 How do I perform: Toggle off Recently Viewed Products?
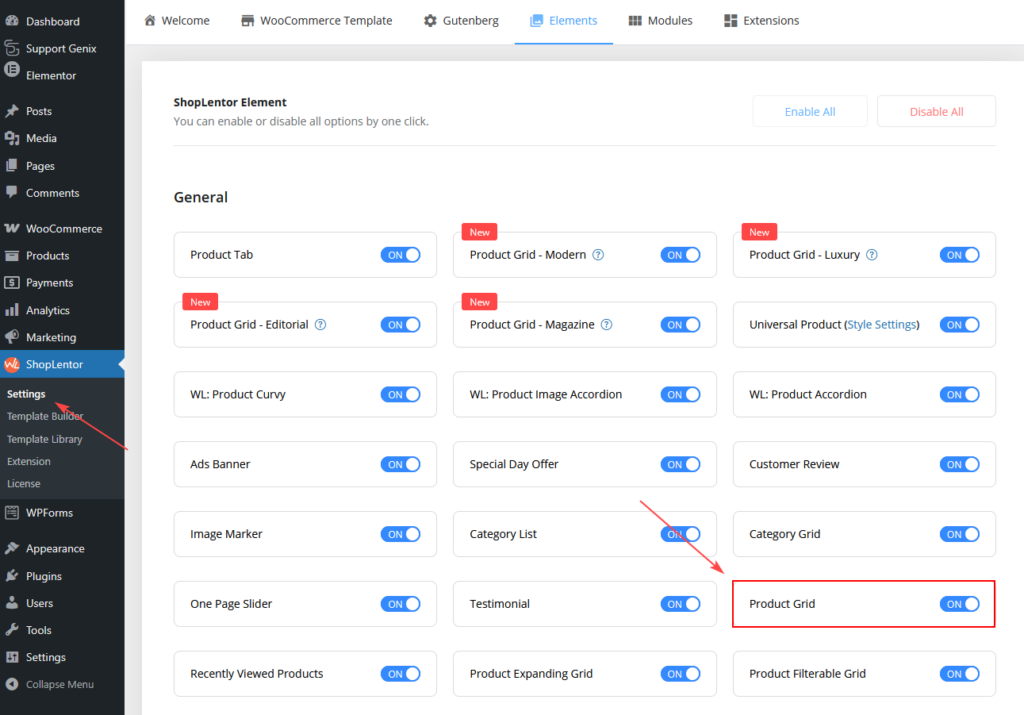pos(401,673)
